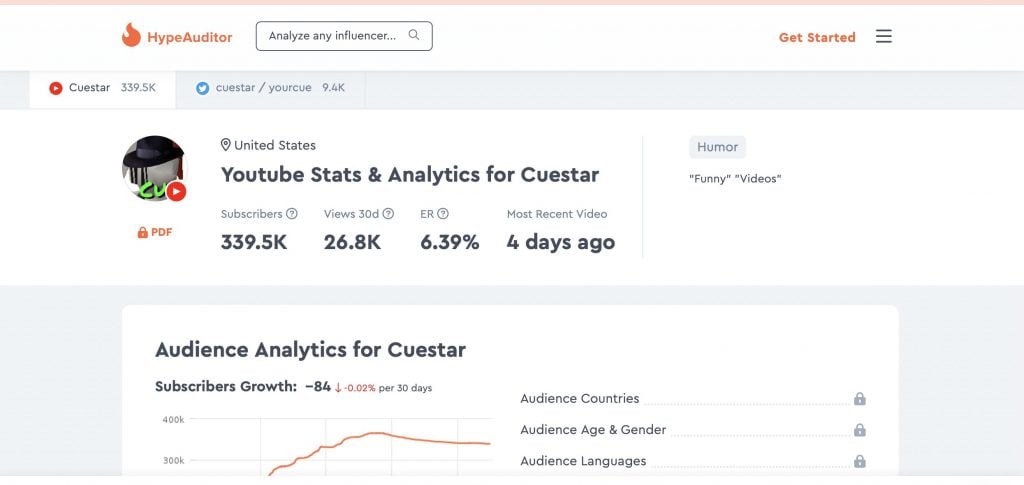
Task: Click the ER help question icon
Action: (443, 213)
